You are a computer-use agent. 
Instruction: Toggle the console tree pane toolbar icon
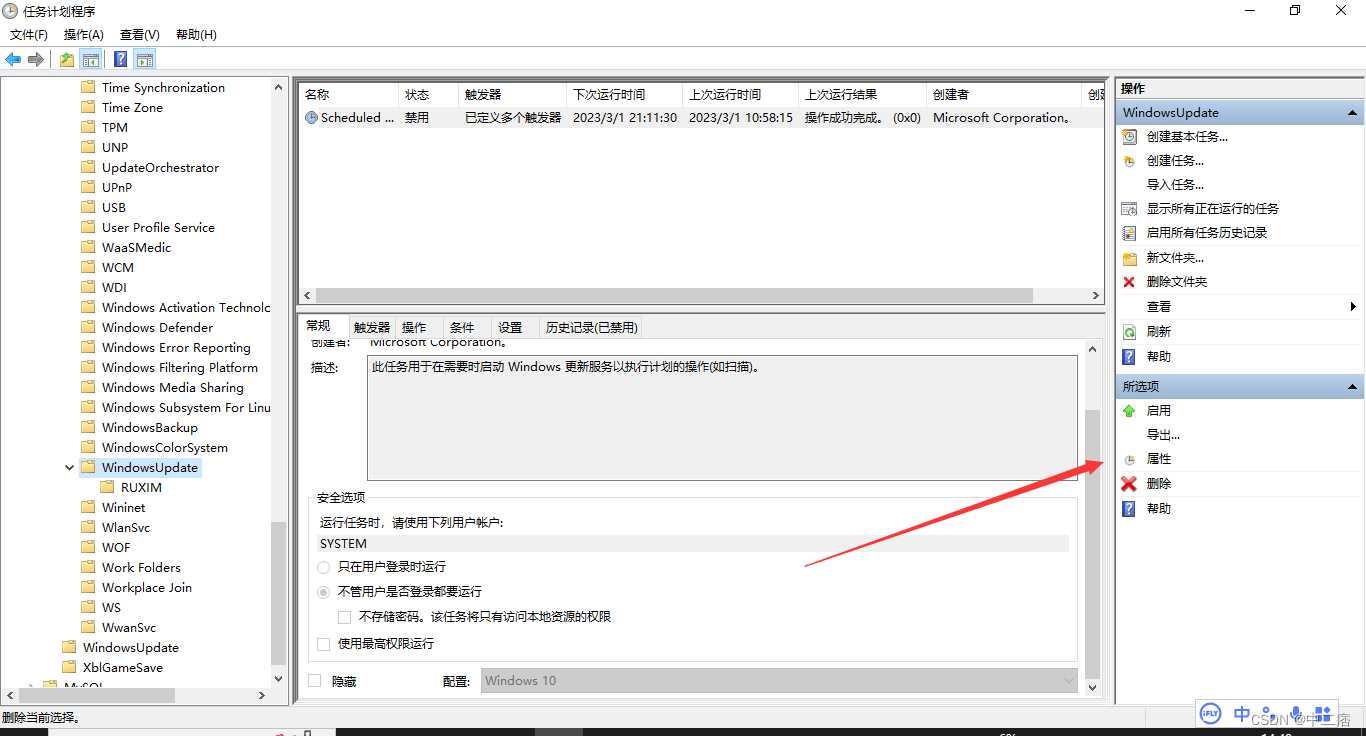pos(91,59)
